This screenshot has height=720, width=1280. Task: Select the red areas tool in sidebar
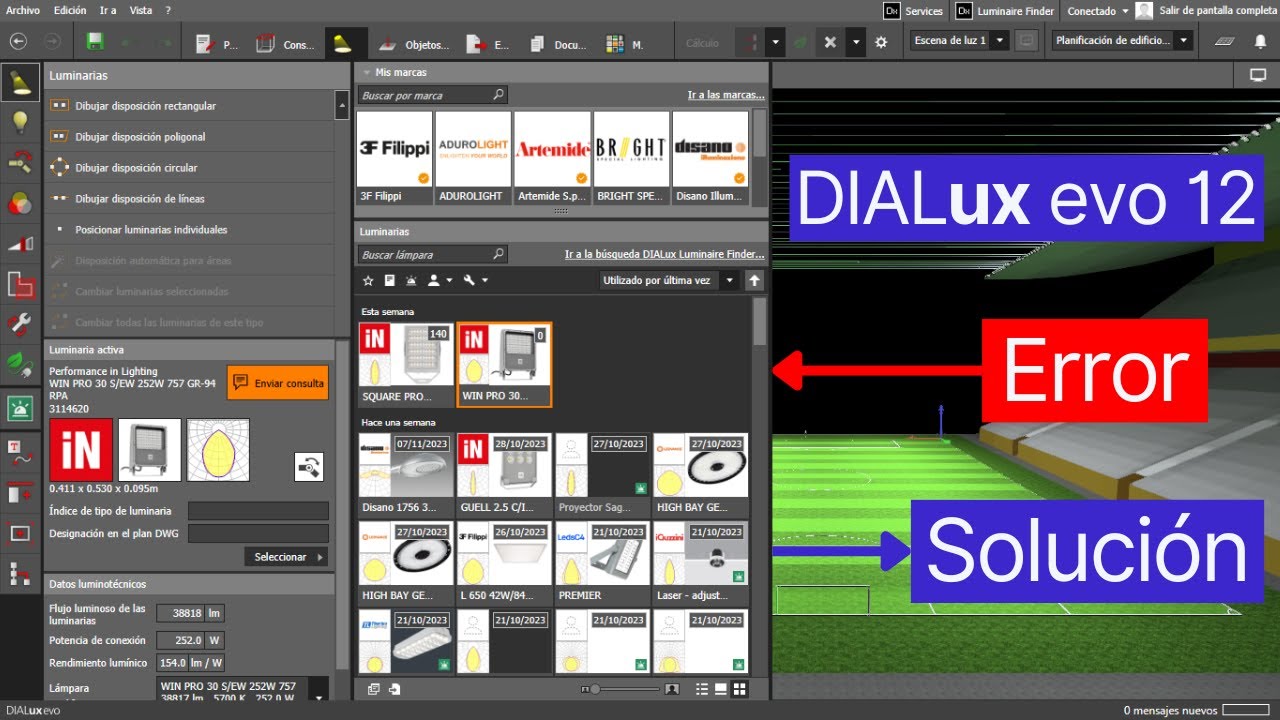(x=20, y=284)
